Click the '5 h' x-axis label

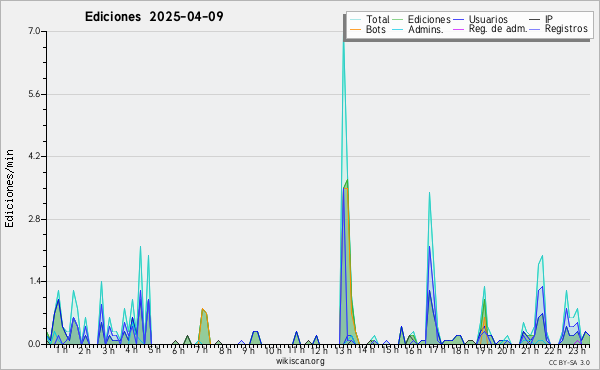tap(154, 350)
